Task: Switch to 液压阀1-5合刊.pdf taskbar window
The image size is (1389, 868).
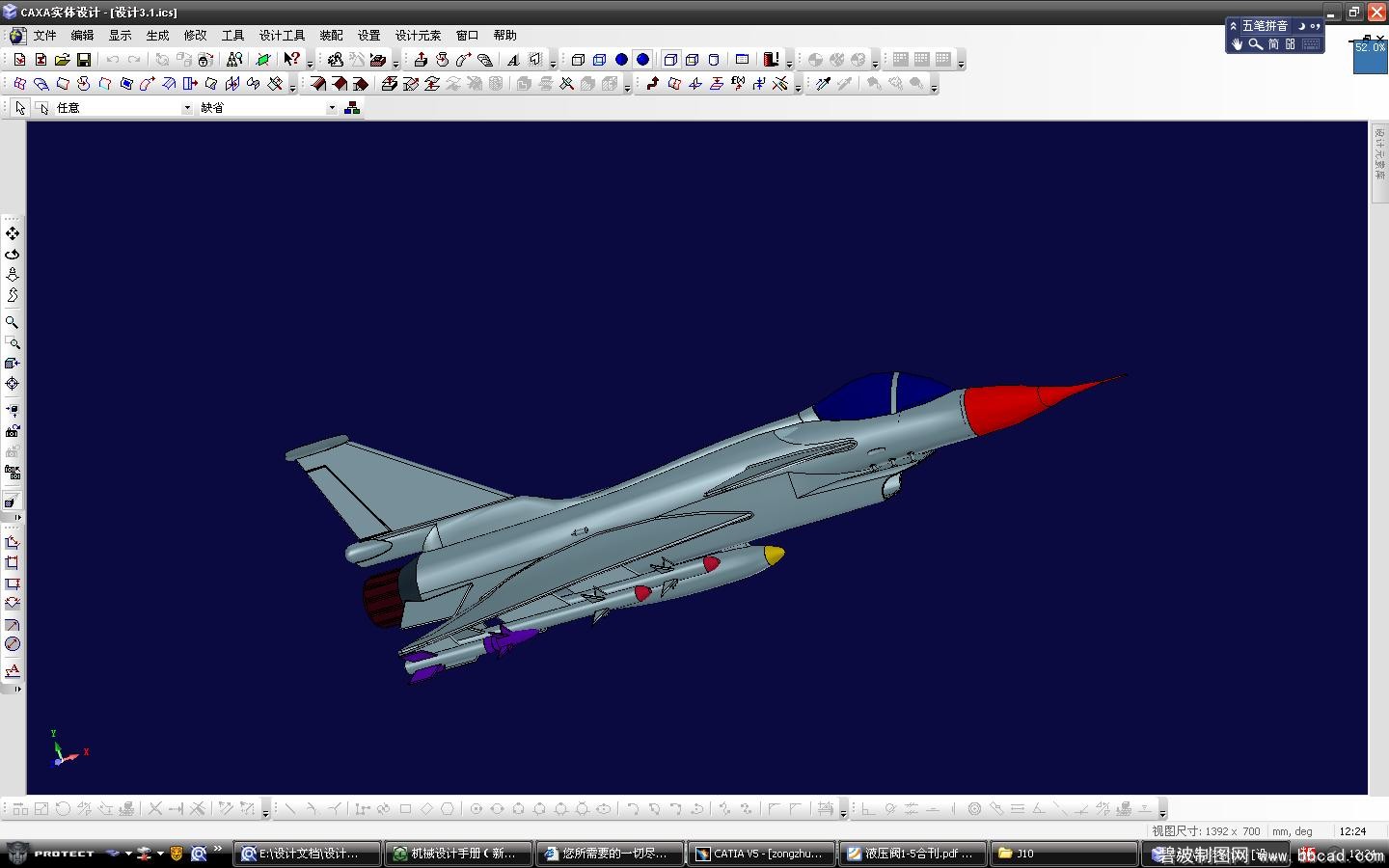Action: [913, 854]
